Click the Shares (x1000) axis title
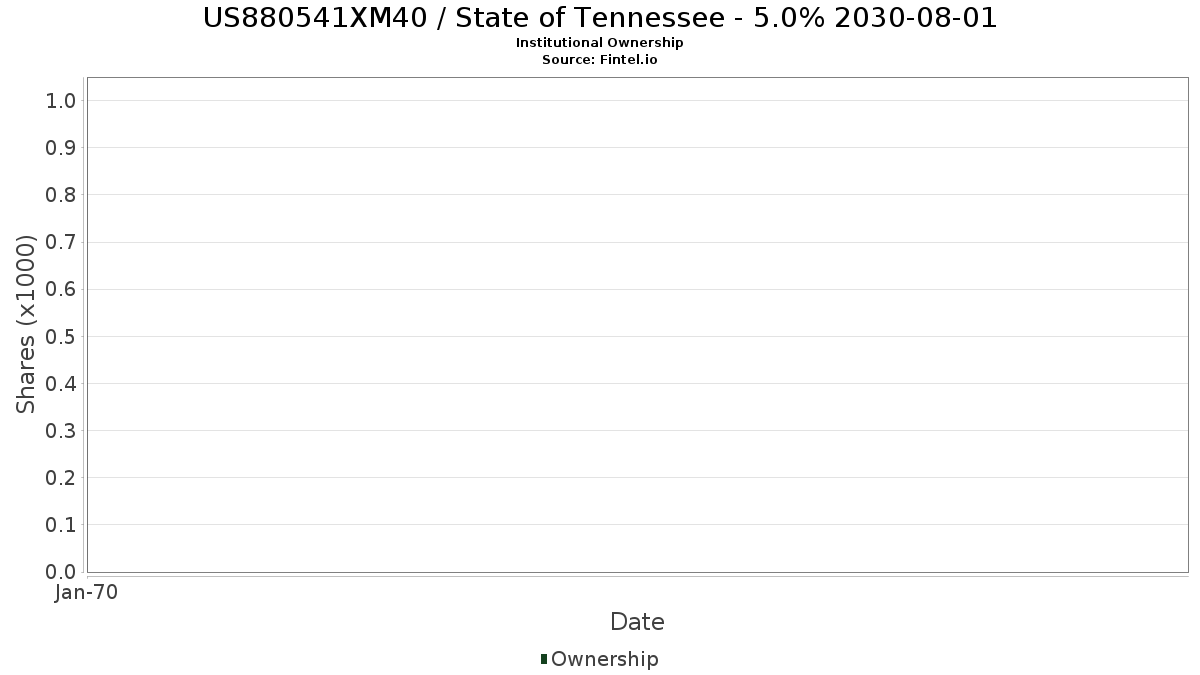Image resolution: width=1200 pixels, height=675 pixels. 26,324
